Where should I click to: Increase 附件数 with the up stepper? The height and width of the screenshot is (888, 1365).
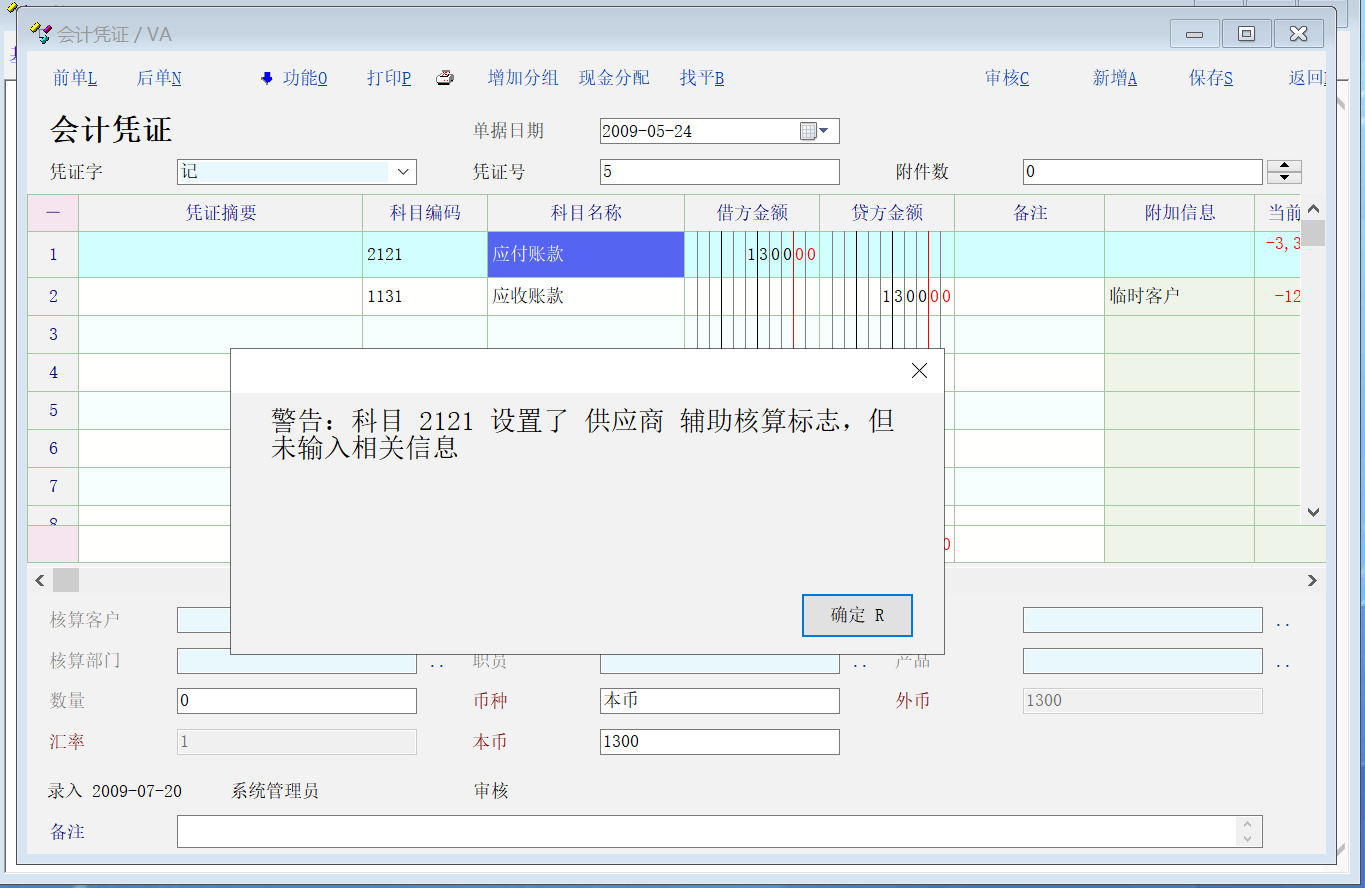tap(1284, 166)
